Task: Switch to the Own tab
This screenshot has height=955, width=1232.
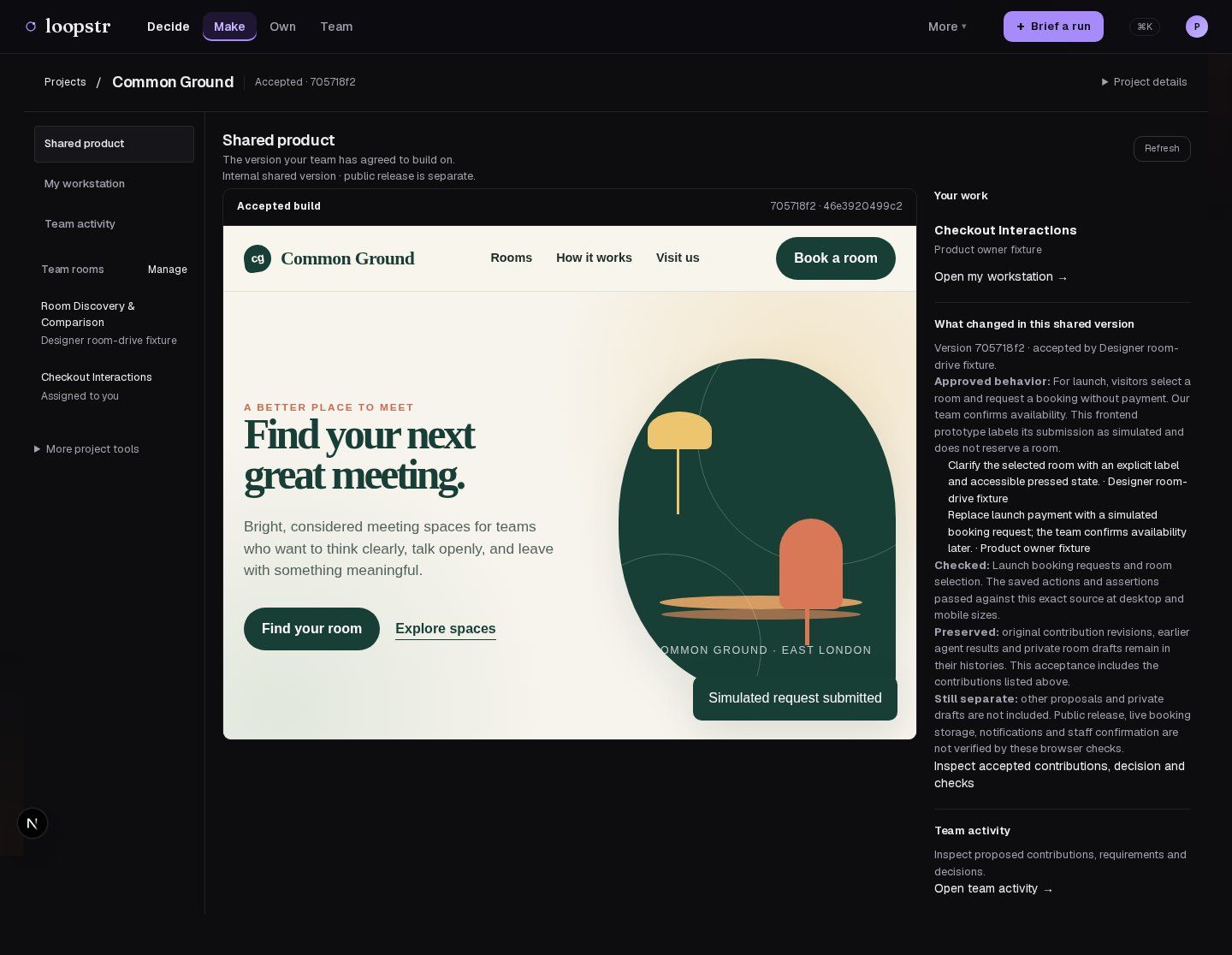Action: (x=282, y=27)
